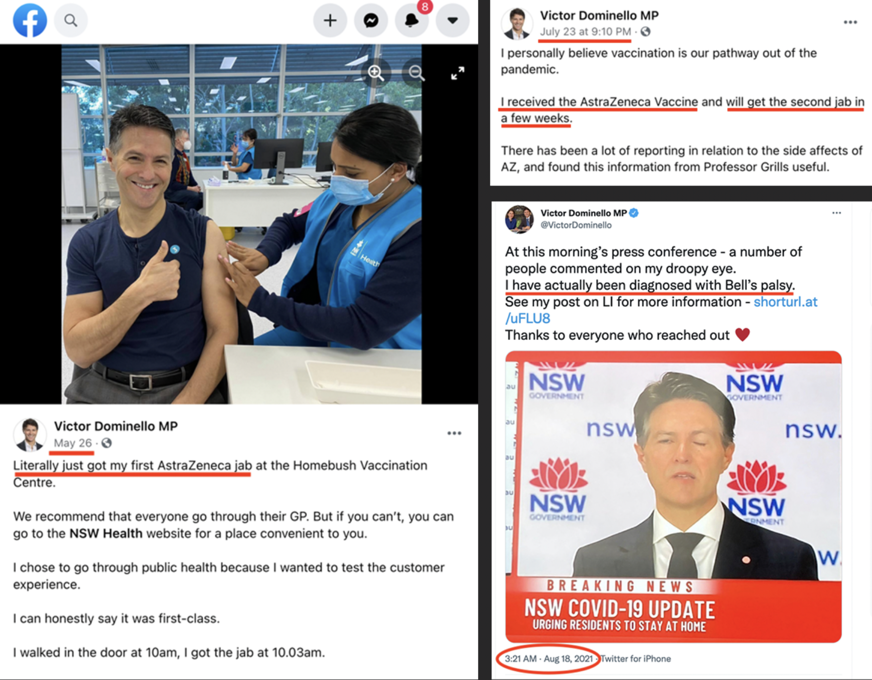Image resolution: width=872 pixels, height=680 pixels.
Task: Open the Messenger chat icon
Action: point(371,21)
